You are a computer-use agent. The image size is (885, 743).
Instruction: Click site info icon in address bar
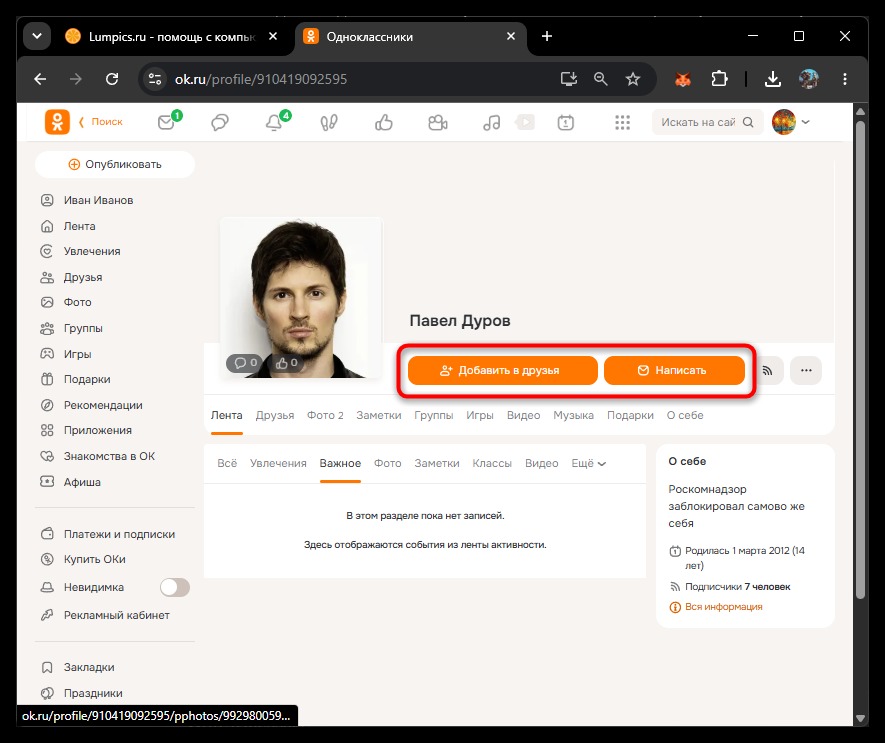click(x=155, y=79)
